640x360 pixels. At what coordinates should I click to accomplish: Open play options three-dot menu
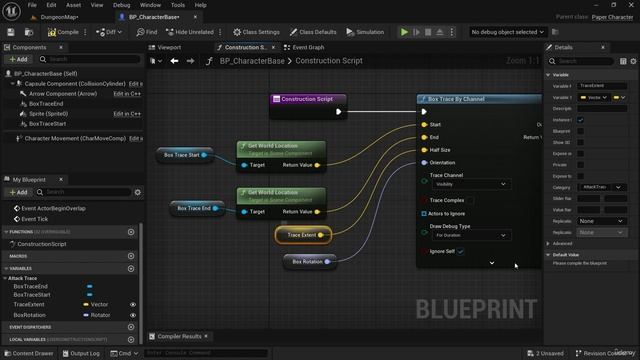tap(451, 32)
